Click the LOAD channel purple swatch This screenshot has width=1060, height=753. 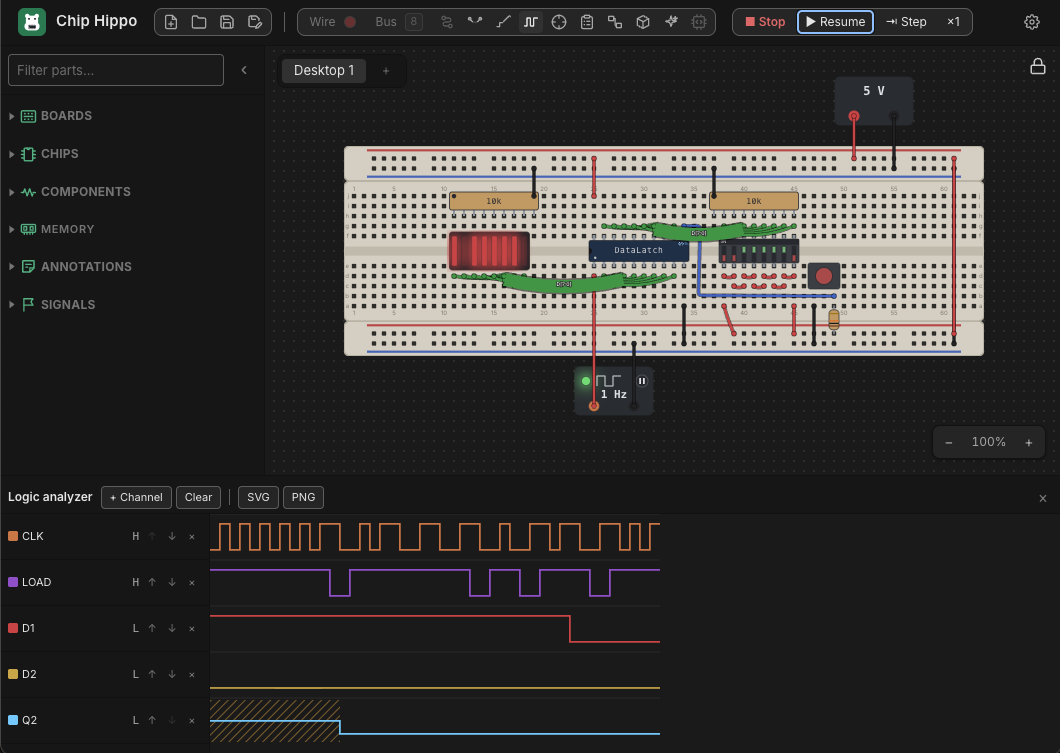click(13, 582)
